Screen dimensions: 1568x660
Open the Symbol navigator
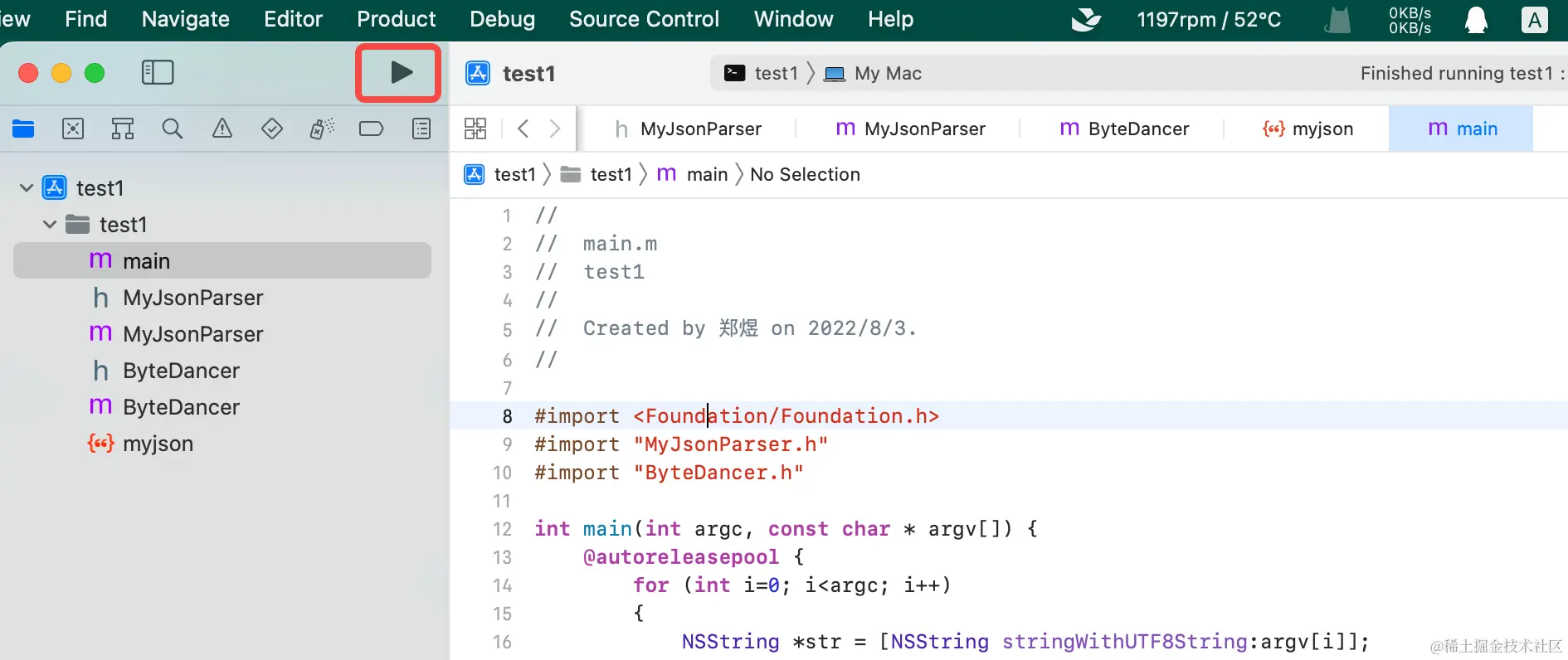coord(123,129)
